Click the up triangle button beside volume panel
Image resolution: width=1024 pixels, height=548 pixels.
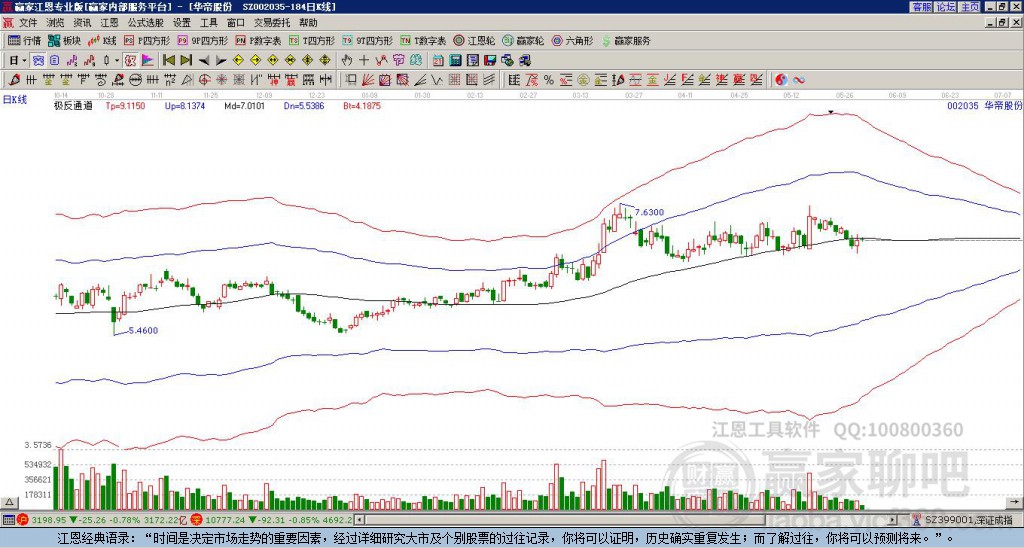click(9, 502)
